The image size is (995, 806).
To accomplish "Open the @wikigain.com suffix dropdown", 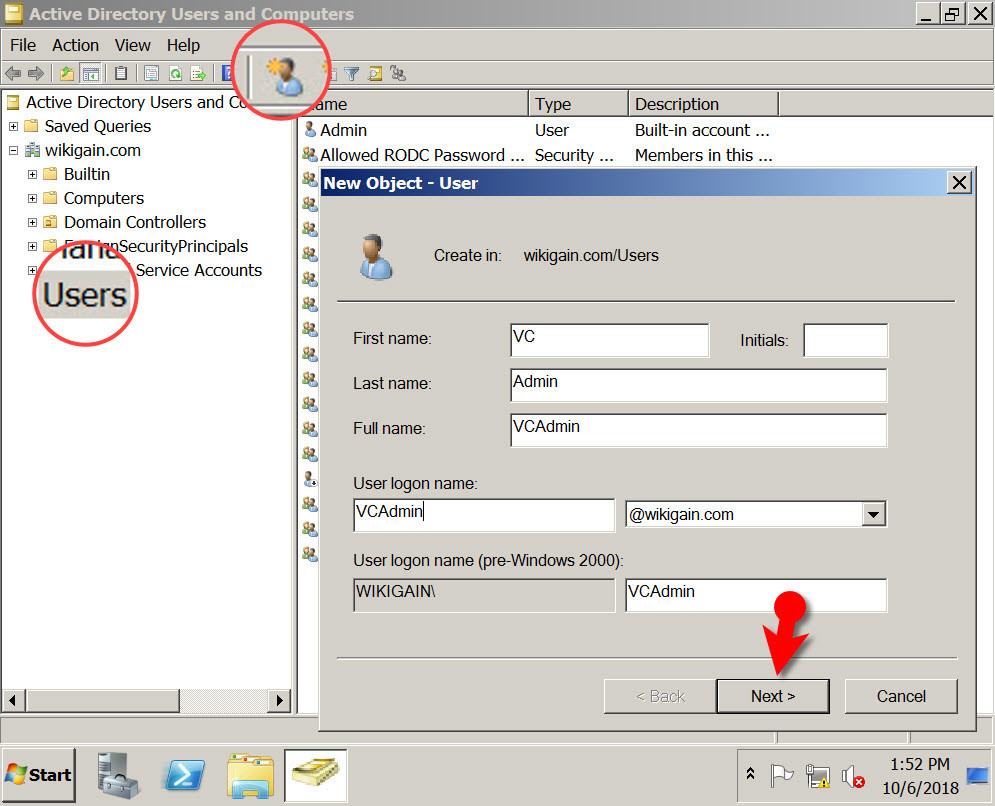I will (874, 514).
